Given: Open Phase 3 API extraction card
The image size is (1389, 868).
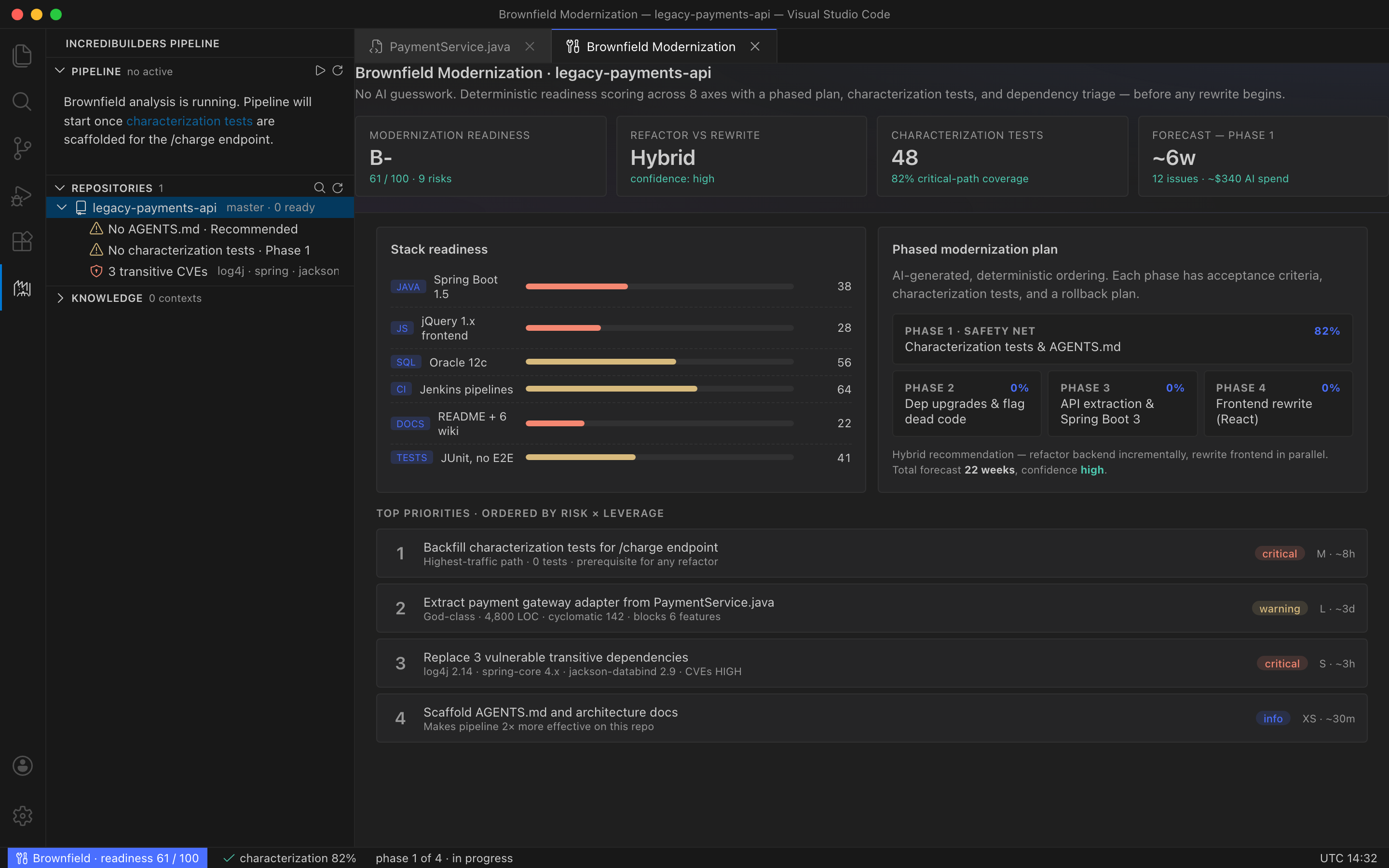Looking at the screenshot, I should pos(1122,404).
